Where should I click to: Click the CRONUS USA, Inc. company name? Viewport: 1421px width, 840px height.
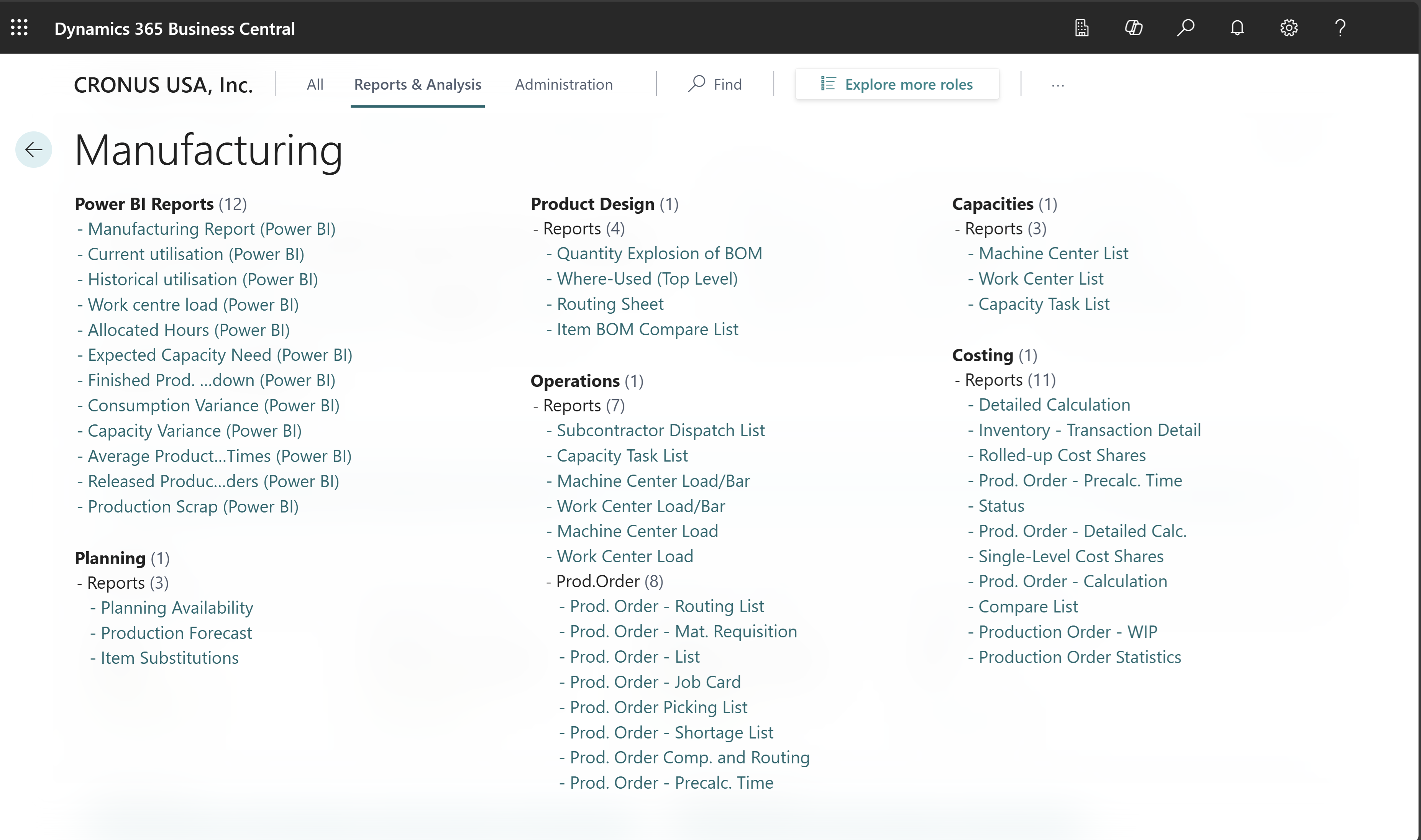pos(163,85)
